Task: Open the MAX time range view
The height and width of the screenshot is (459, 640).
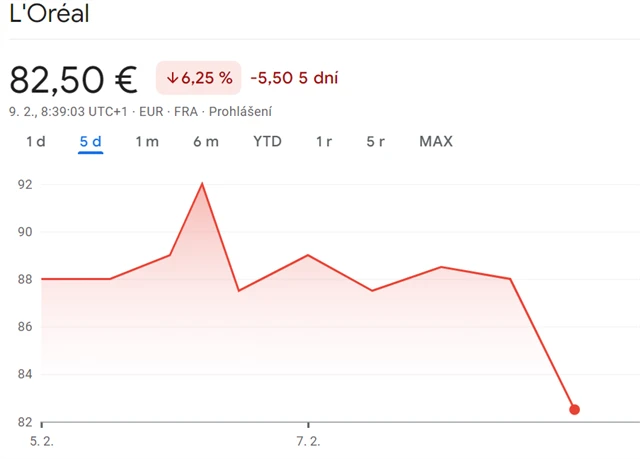Action: [436, 142]
